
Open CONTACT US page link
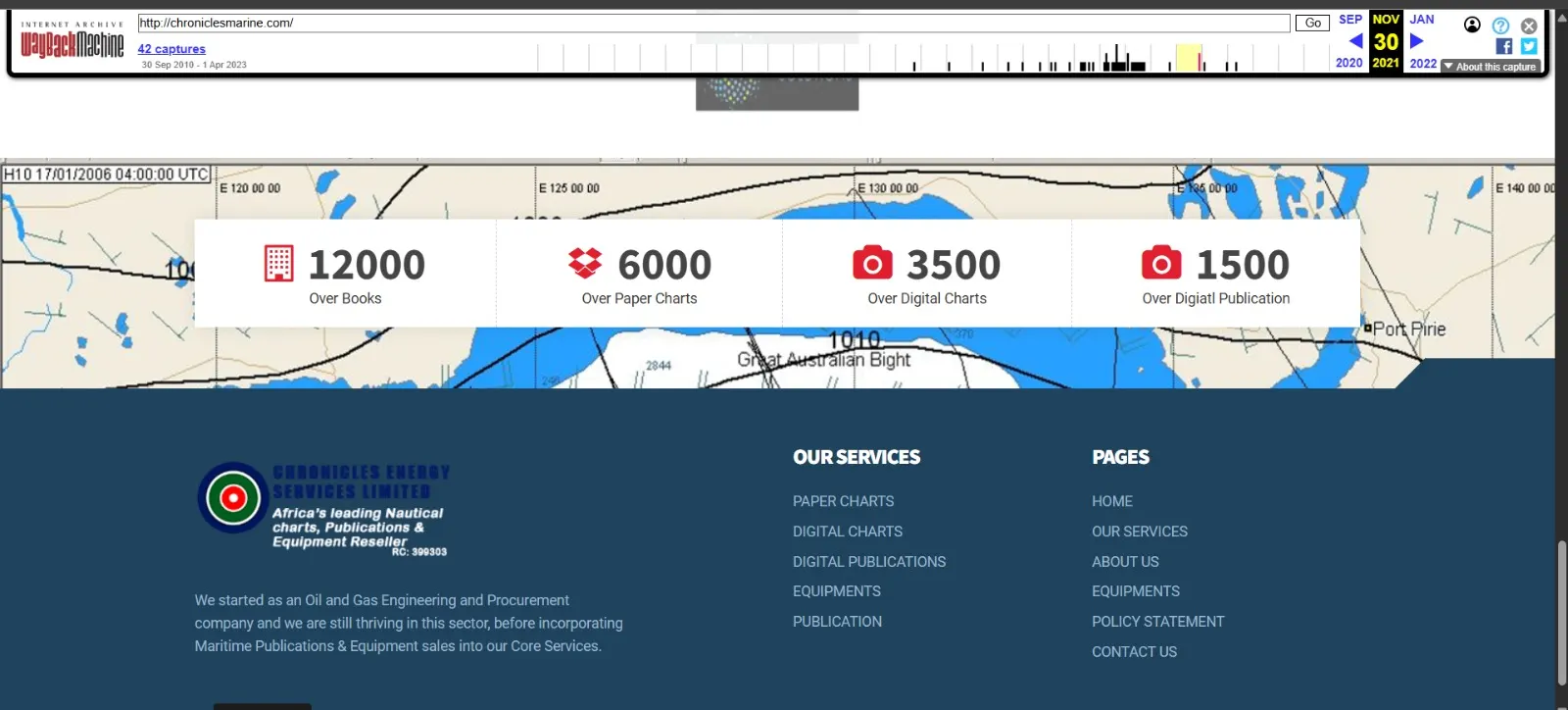point(1134,652)
